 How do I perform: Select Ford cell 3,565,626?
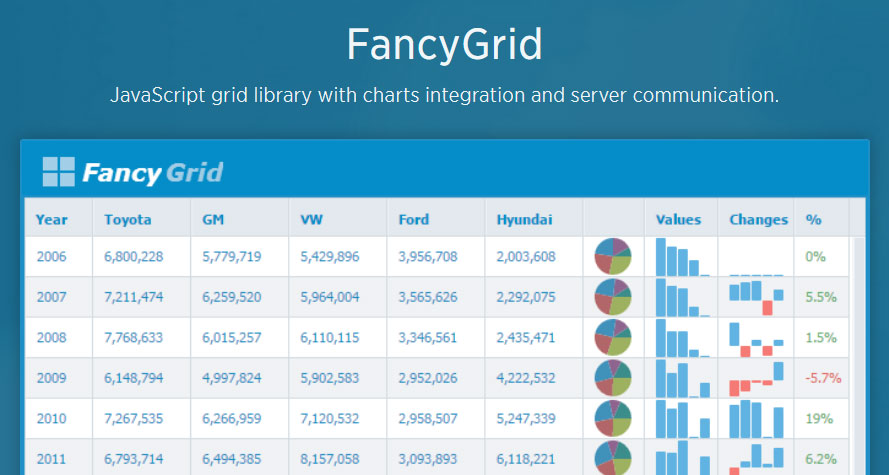click(x=435, y=297)
